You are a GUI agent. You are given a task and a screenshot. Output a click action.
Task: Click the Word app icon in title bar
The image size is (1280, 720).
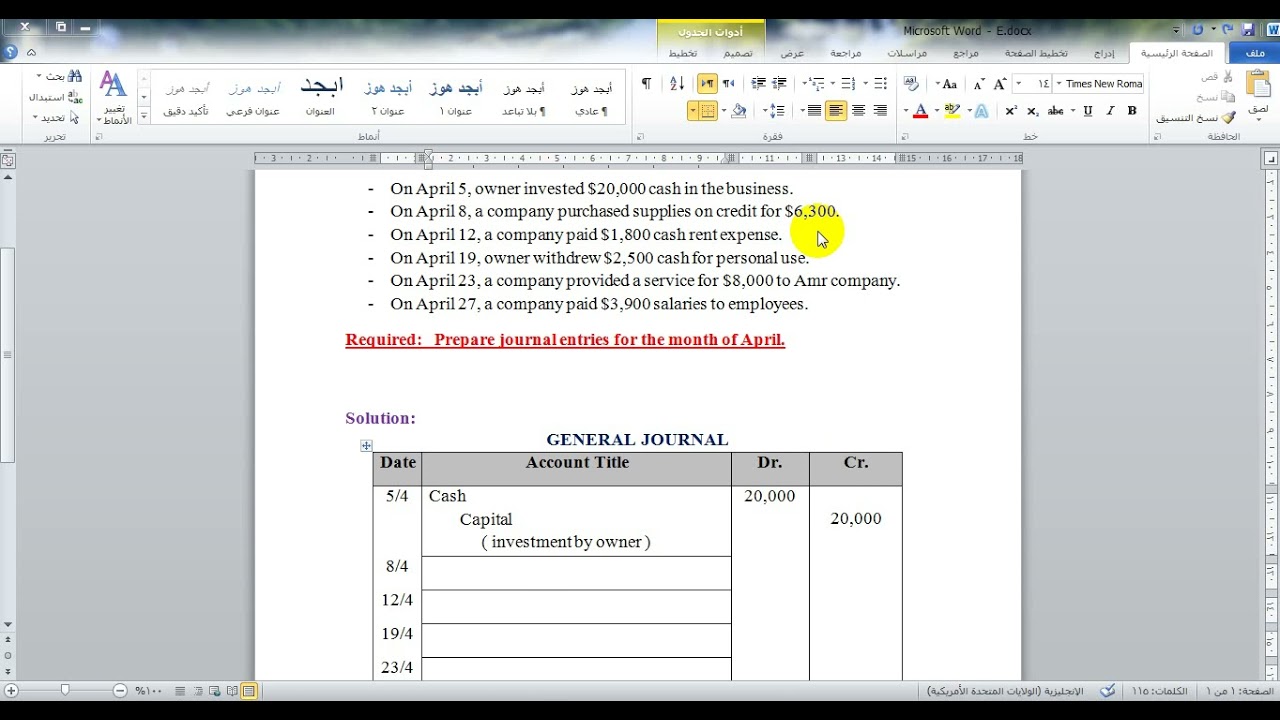tap(1273, 30)
